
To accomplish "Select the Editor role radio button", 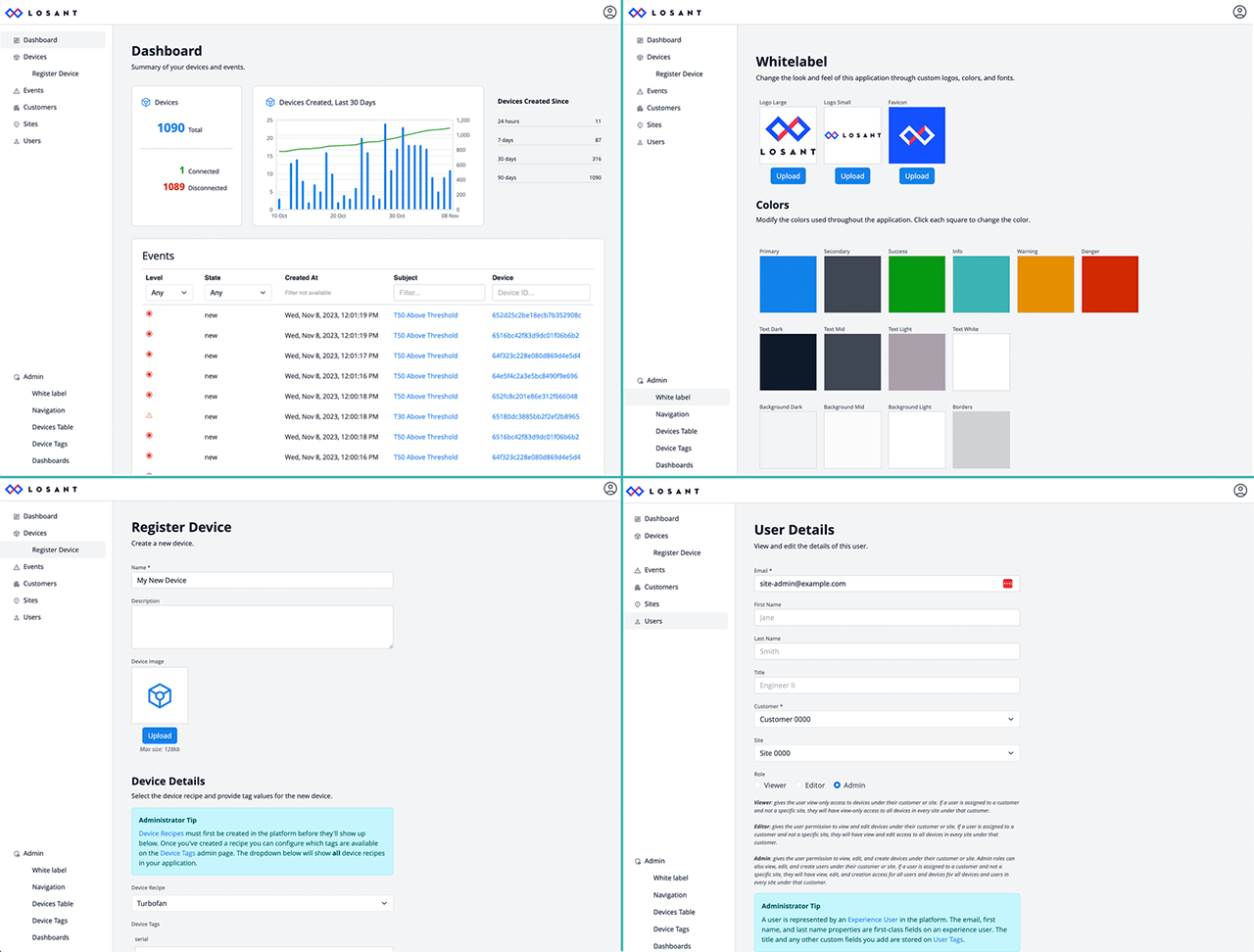I will point(798,785).
